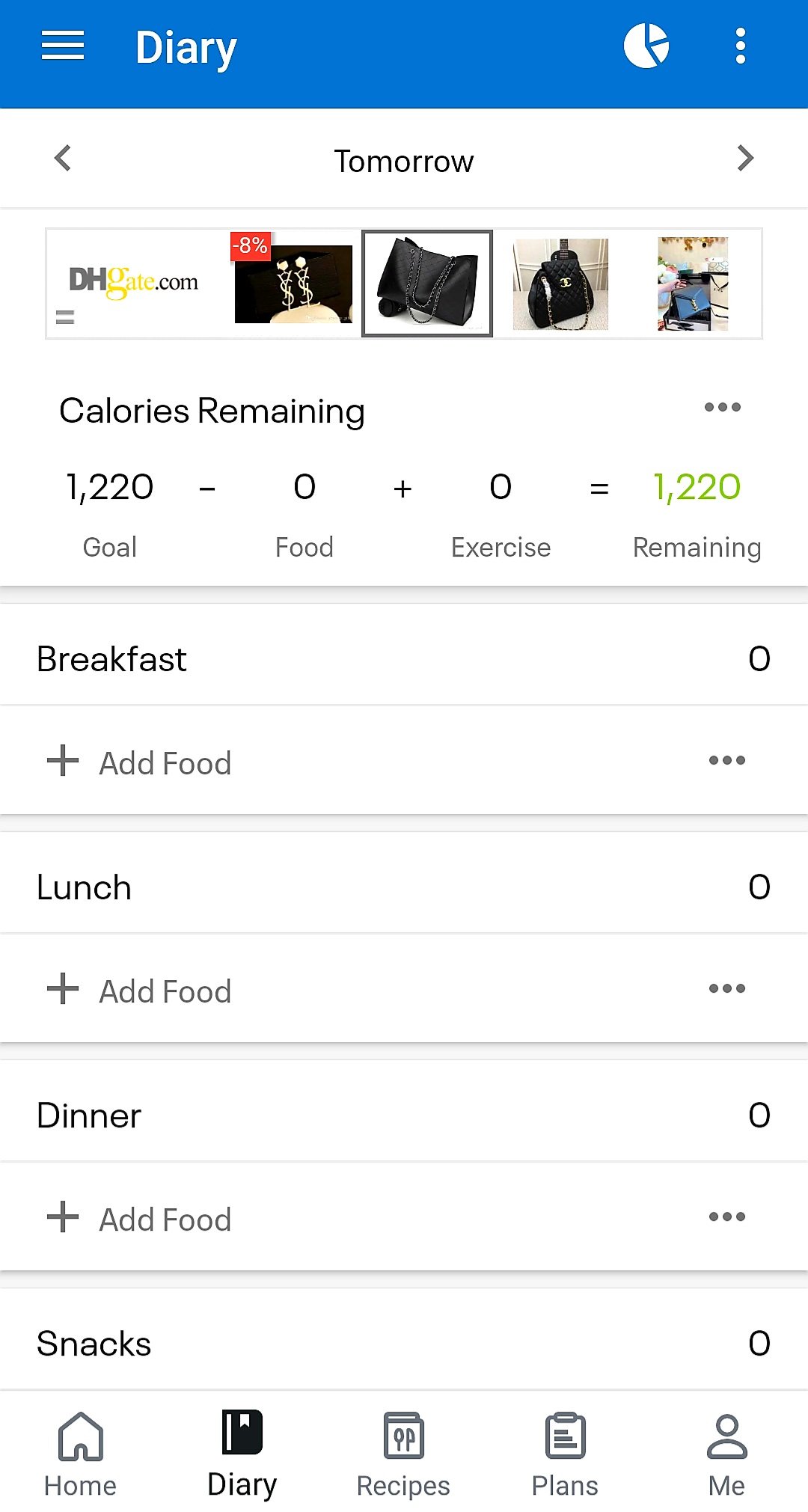Image resolution: width=808 pixels, height=1512 pixels.
Task: Open Lunch more options dots
Action: coord(726,989)
